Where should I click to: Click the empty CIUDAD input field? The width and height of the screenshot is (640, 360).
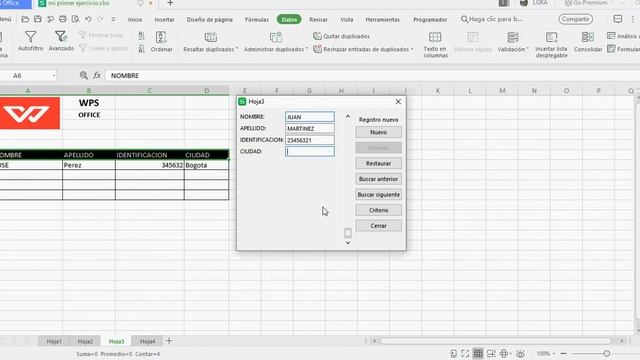pos(310,151)
